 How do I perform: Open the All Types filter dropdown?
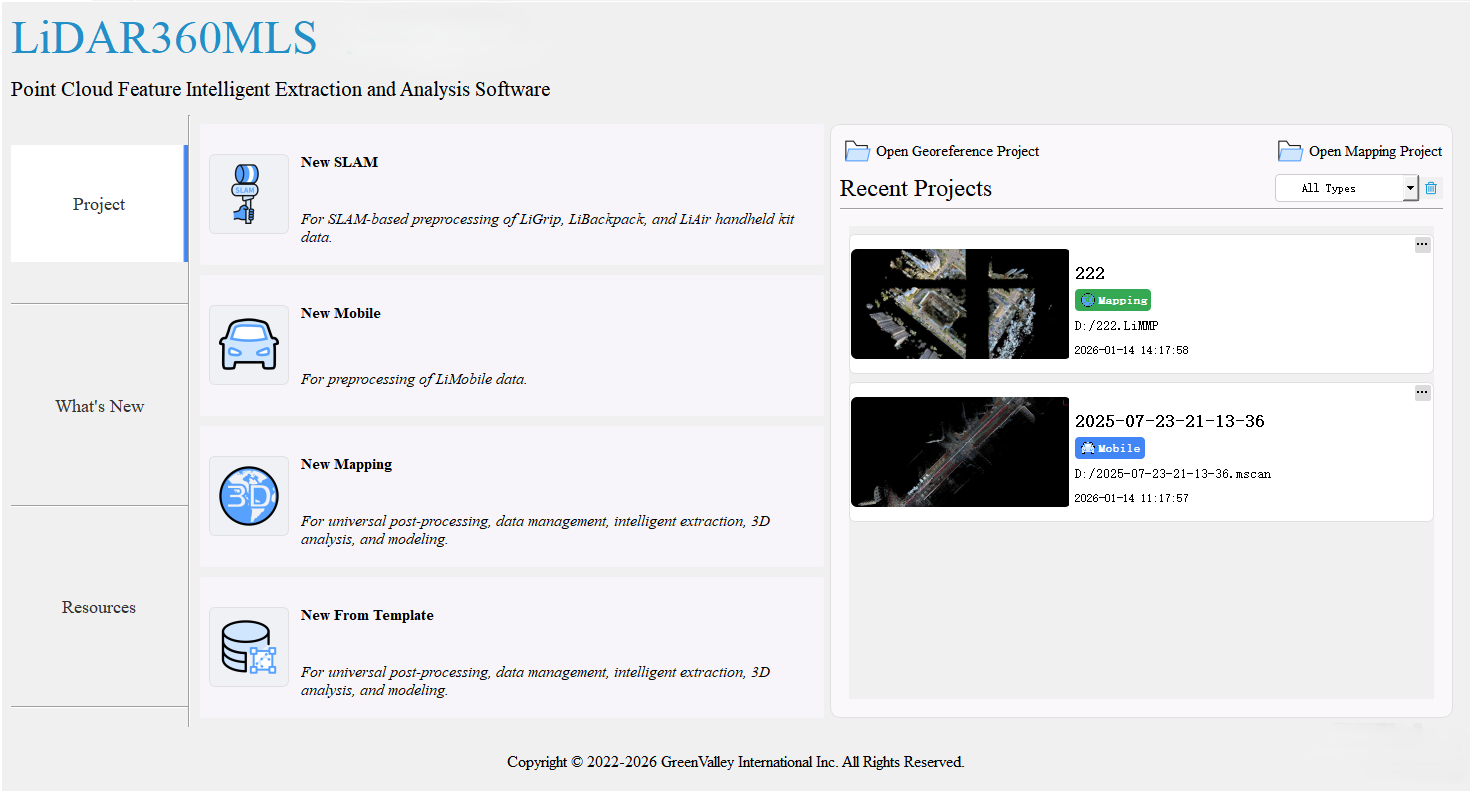1346,187
